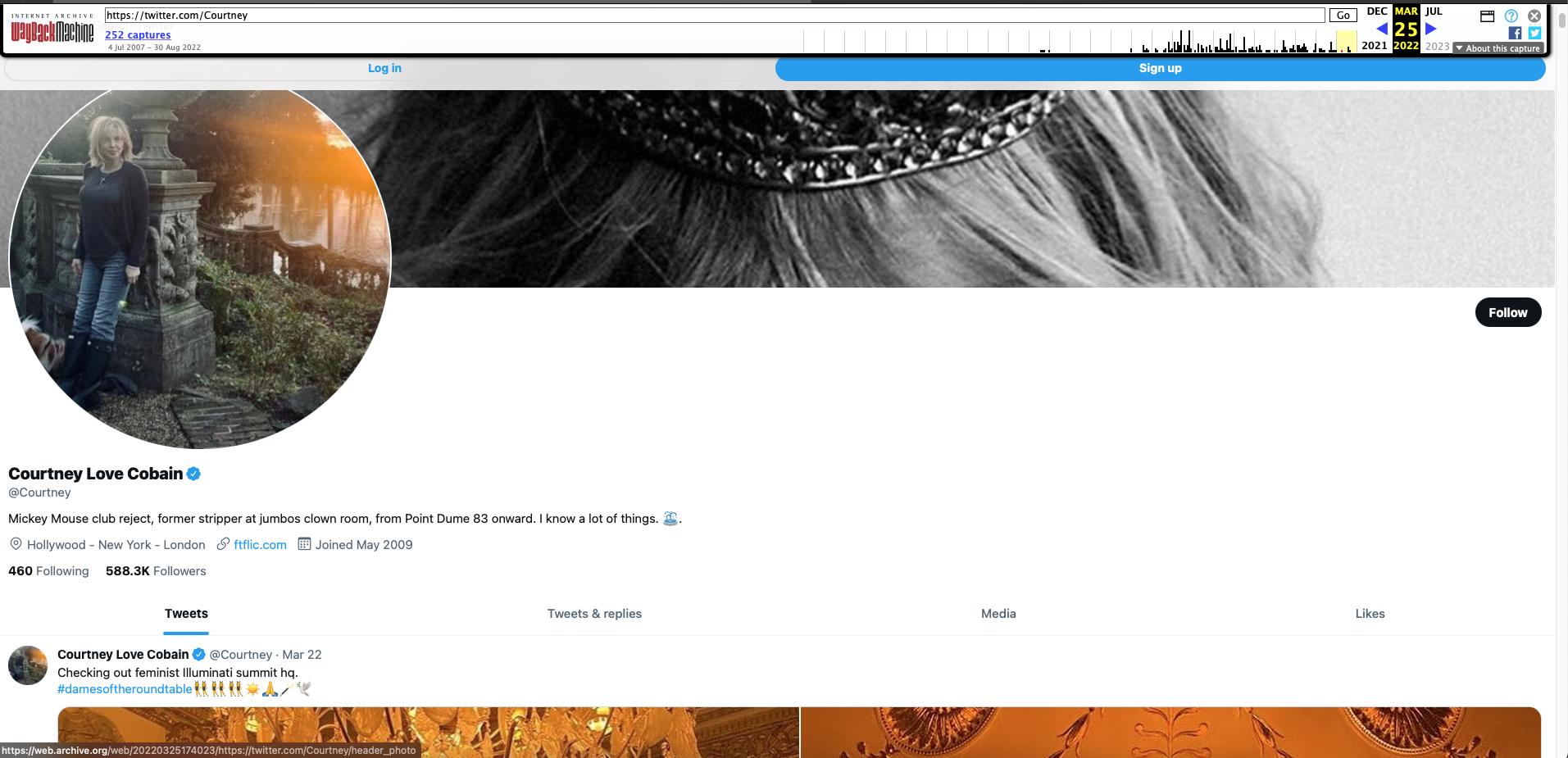Share capture on Facebook icon
The height and width of the screenshot is (758, 1568).
pyautogui.click(x=1515, y=33)
